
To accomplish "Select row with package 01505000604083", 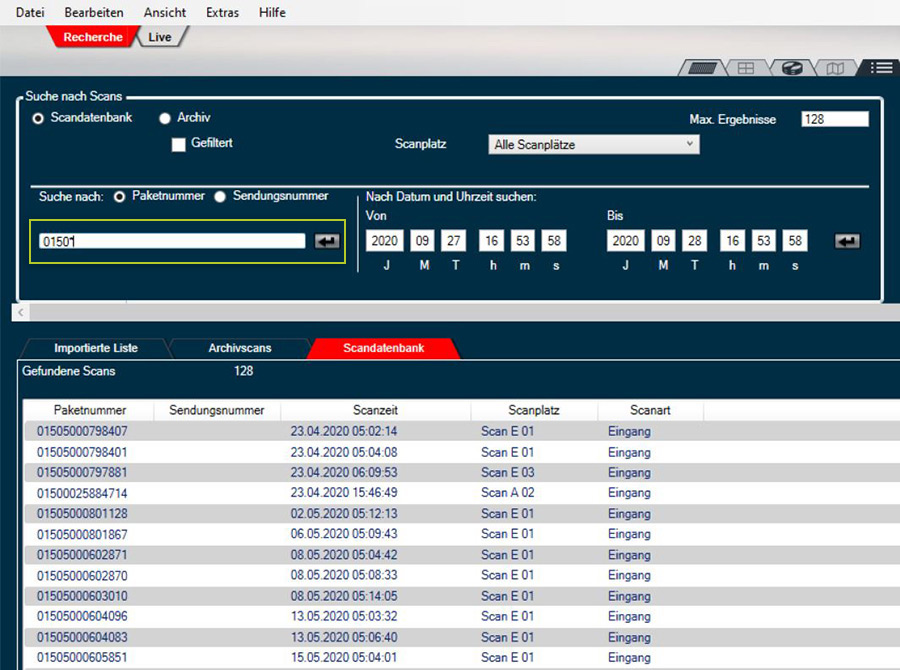I will coord(462,637).
